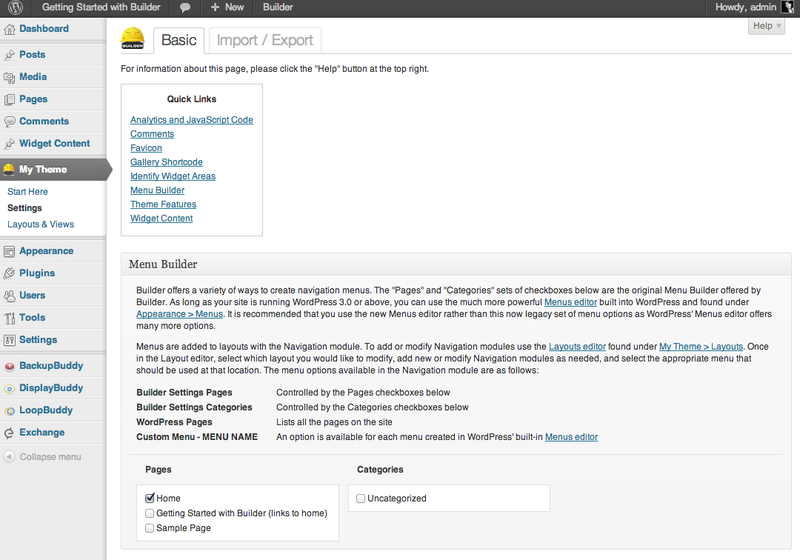Follow the Comments quick link
800x560 pixels.
coord(152,134)
